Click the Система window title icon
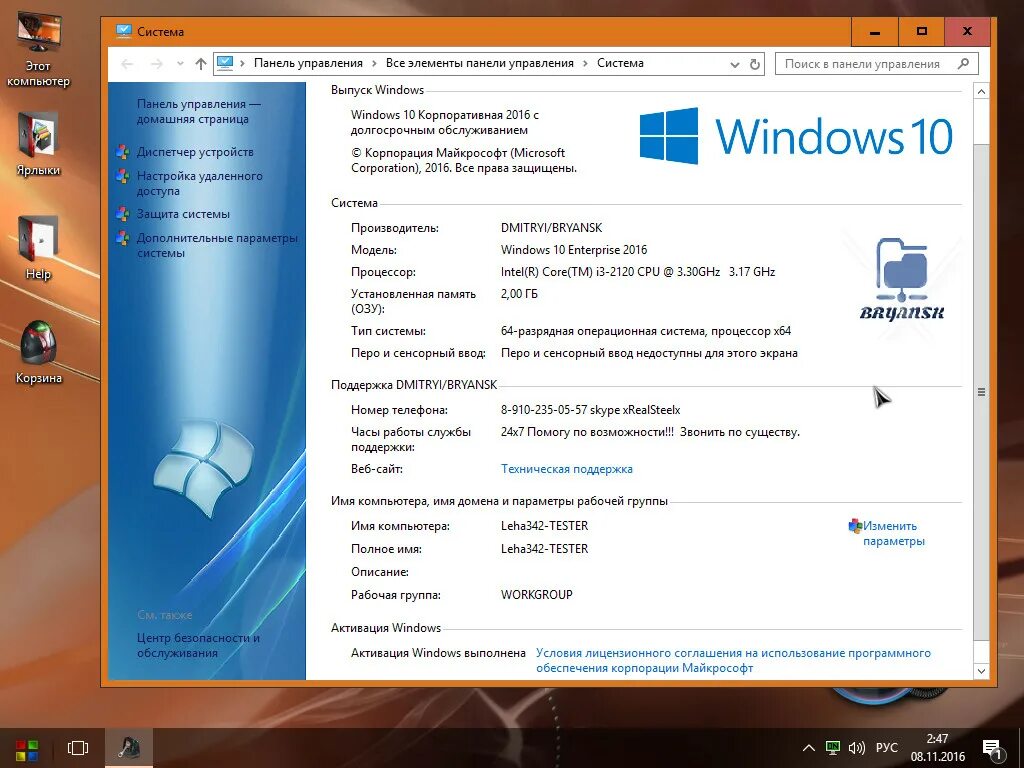Image resolution: width=1024 pixels, height=768 pixels. [123, 31]
